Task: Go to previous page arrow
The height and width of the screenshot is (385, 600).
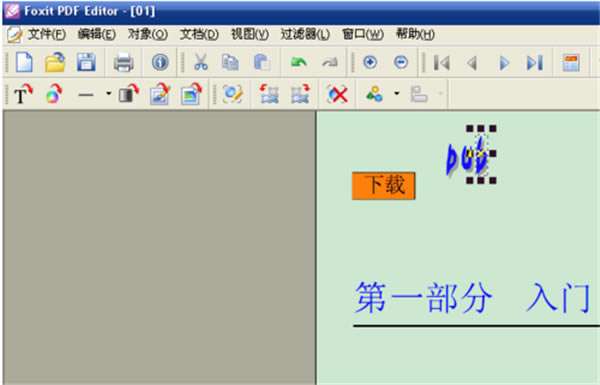Action: click(x=473, y=63)
